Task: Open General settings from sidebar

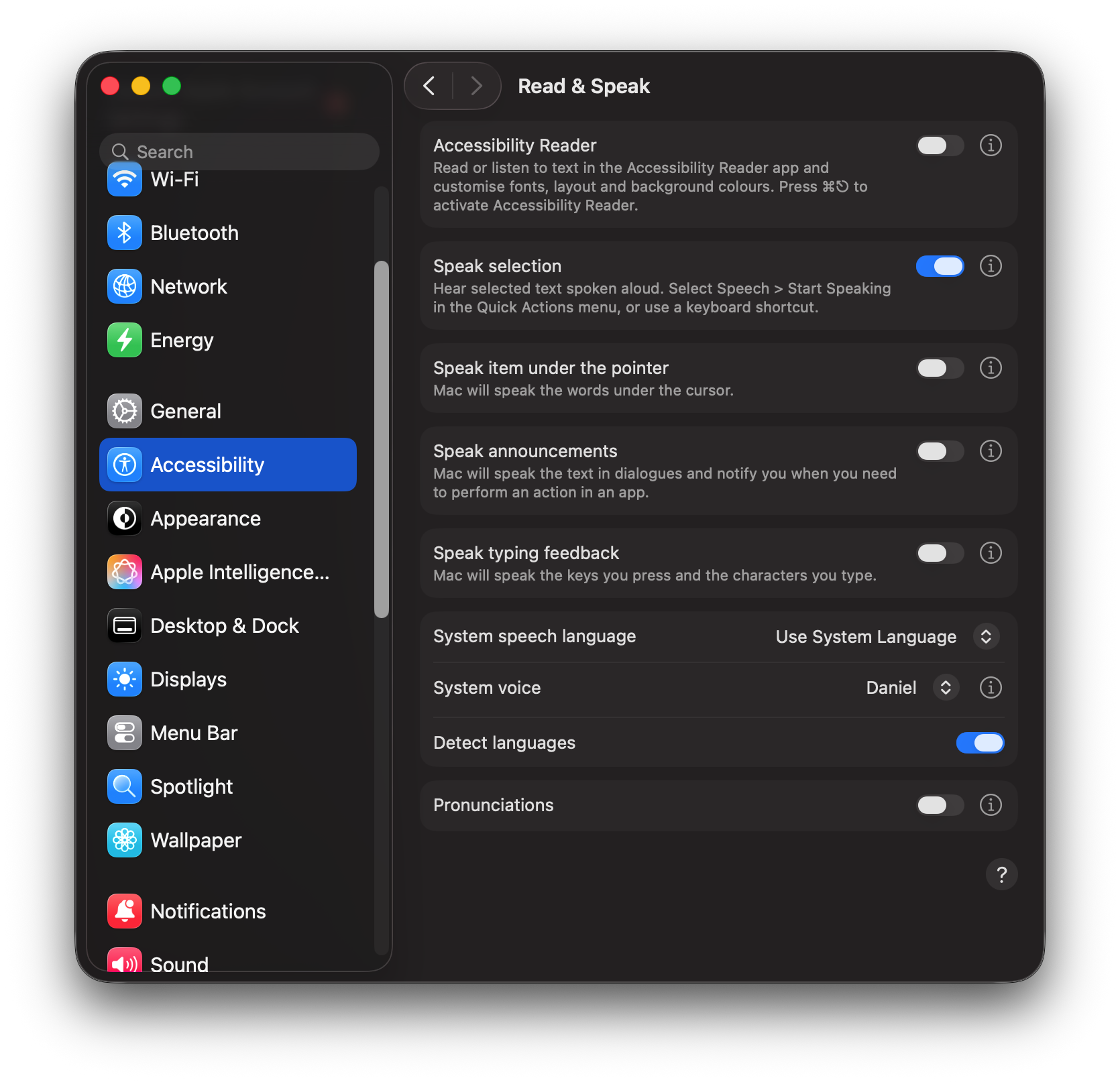Action: (186, 411)
